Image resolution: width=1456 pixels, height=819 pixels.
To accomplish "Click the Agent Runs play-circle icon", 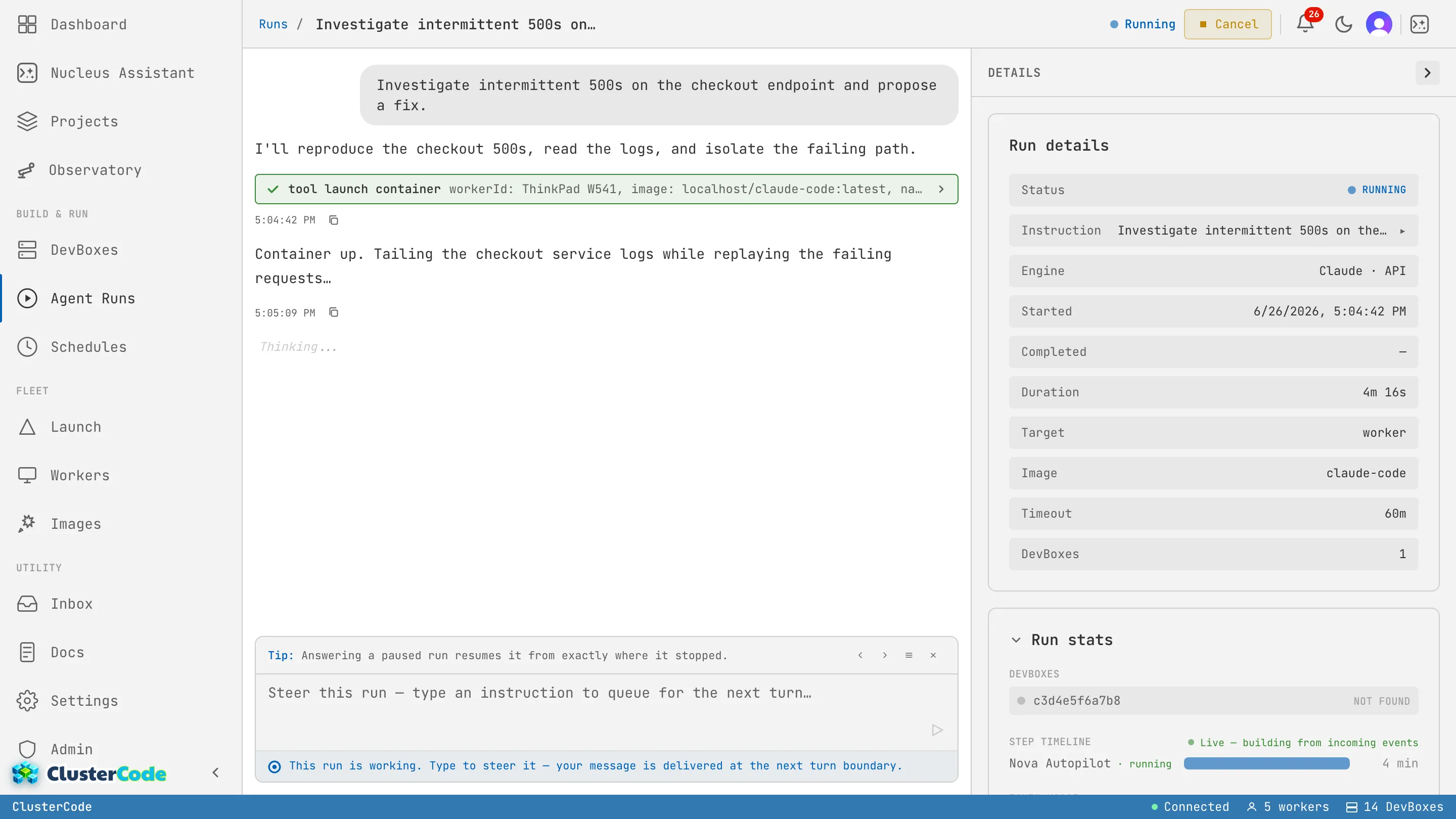I will click(x=27, y=298).
